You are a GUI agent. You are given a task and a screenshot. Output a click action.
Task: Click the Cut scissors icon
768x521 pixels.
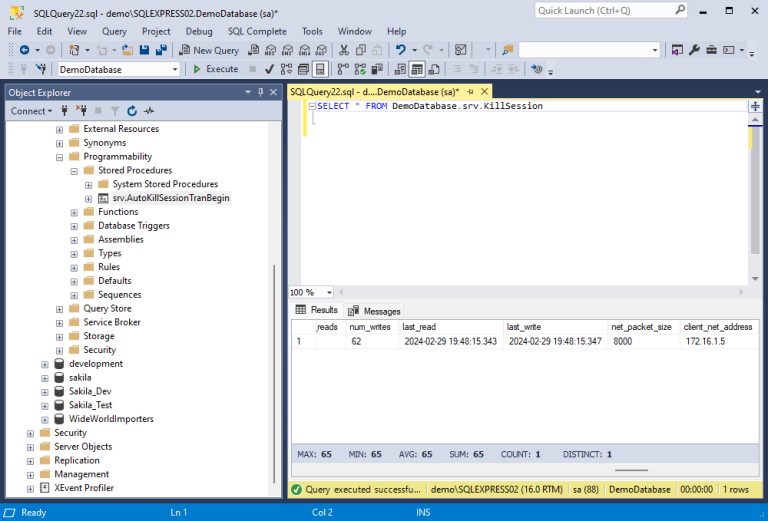[344, 50]
